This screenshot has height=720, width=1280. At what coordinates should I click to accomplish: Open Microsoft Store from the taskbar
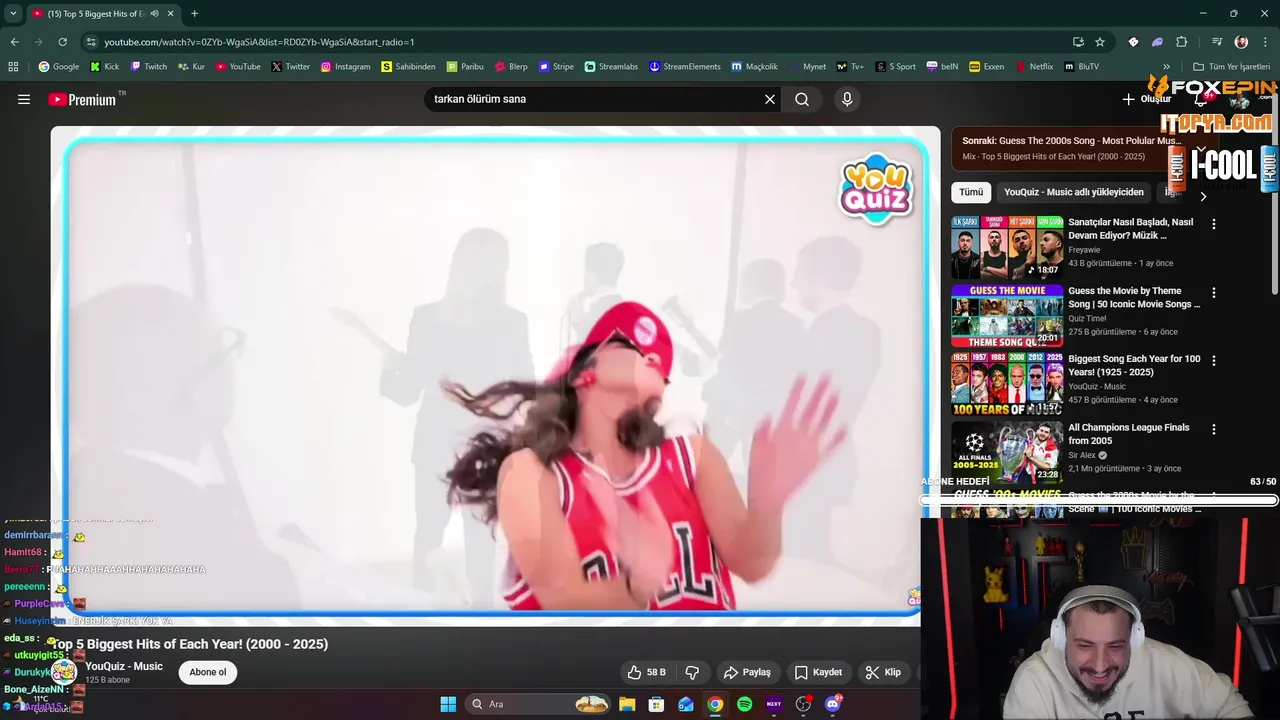click(656, 704)
